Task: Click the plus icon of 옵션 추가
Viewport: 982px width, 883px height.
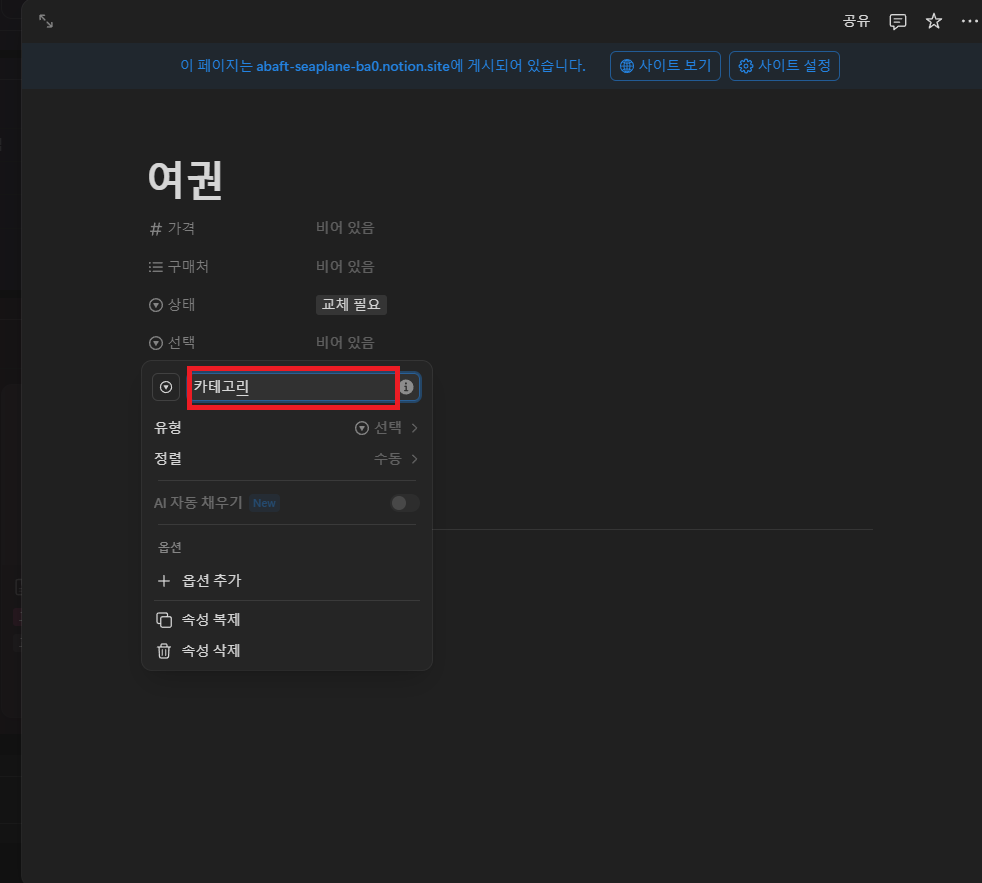Action: (x=164, y=581)
